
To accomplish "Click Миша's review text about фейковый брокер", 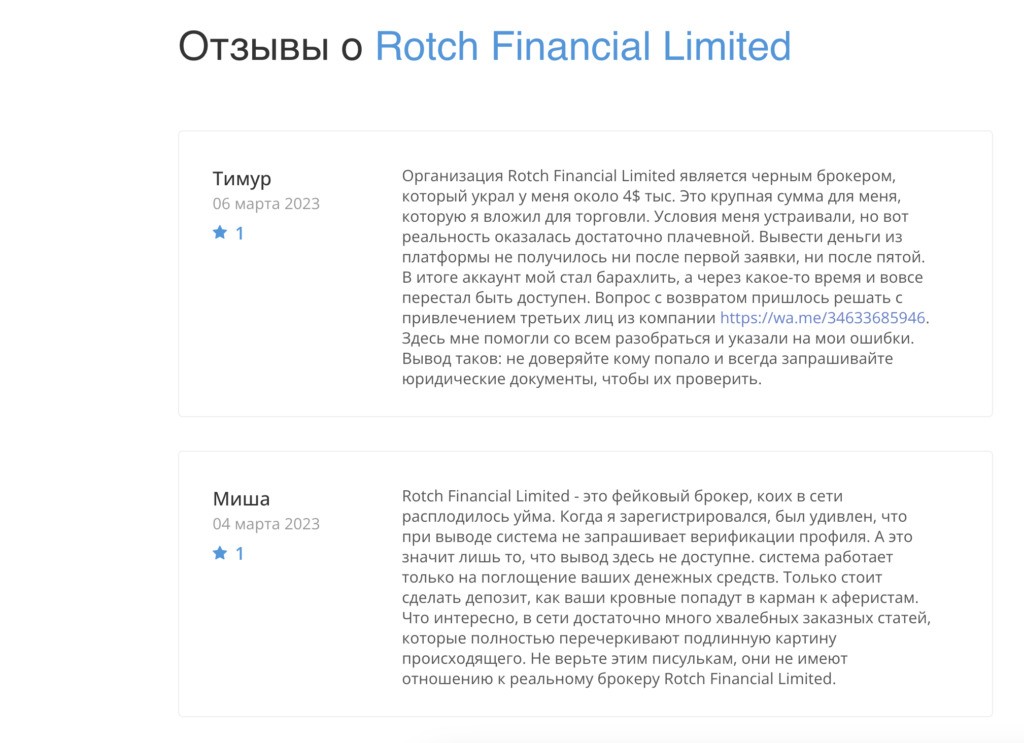I will [x=666, y=588].
